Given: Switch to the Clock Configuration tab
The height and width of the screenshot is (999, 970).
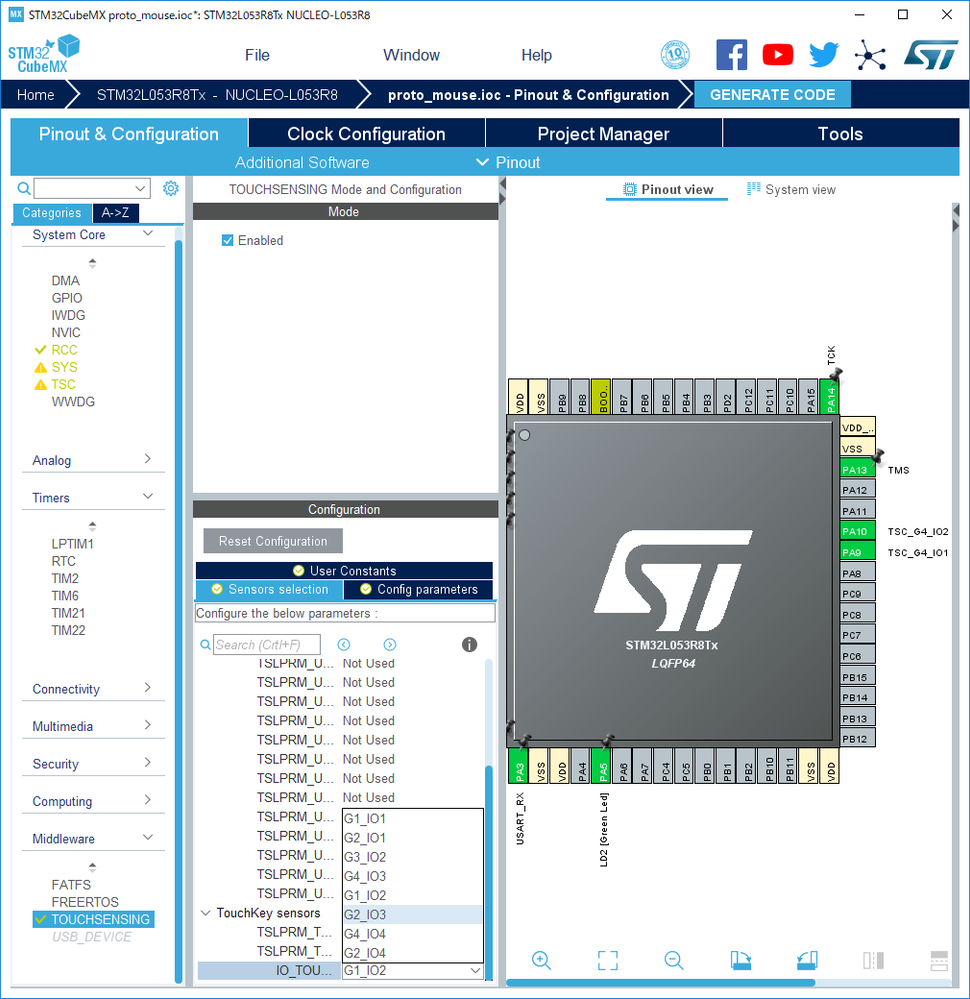Looking at the screenshot, I should [366, 134].
